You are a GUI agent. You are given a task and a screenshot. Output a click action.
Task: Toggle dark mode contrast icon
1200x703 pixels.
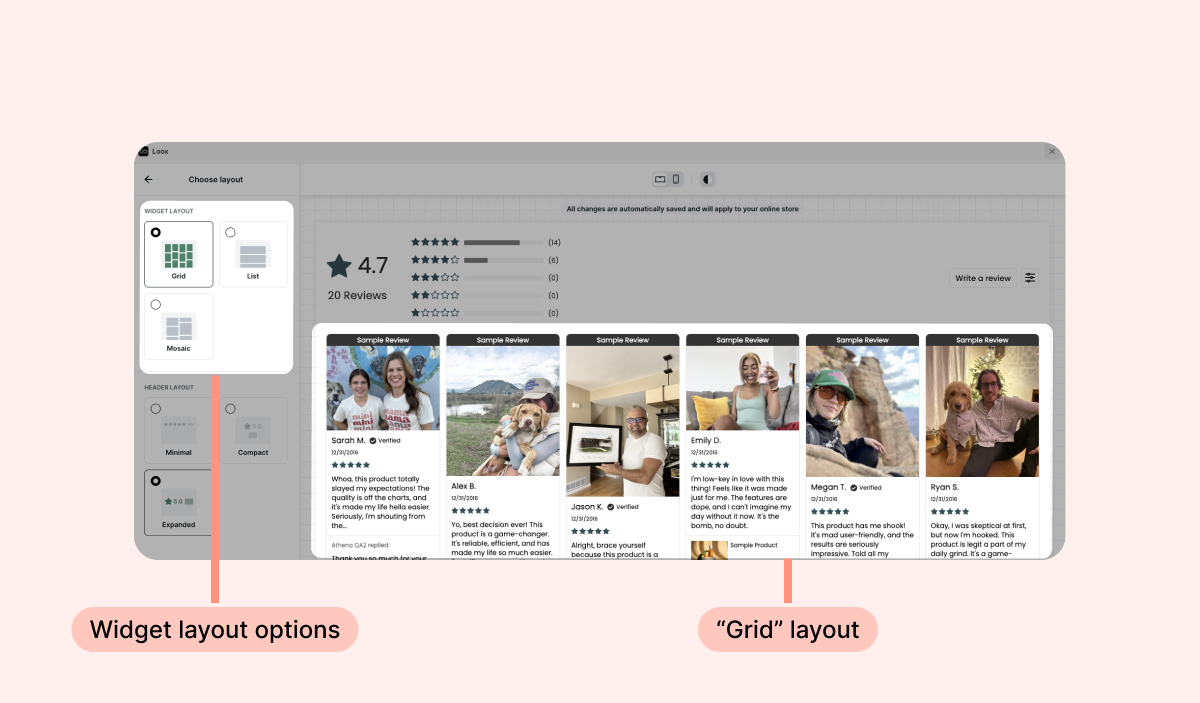pyautogui.click(x=707, y=180)
